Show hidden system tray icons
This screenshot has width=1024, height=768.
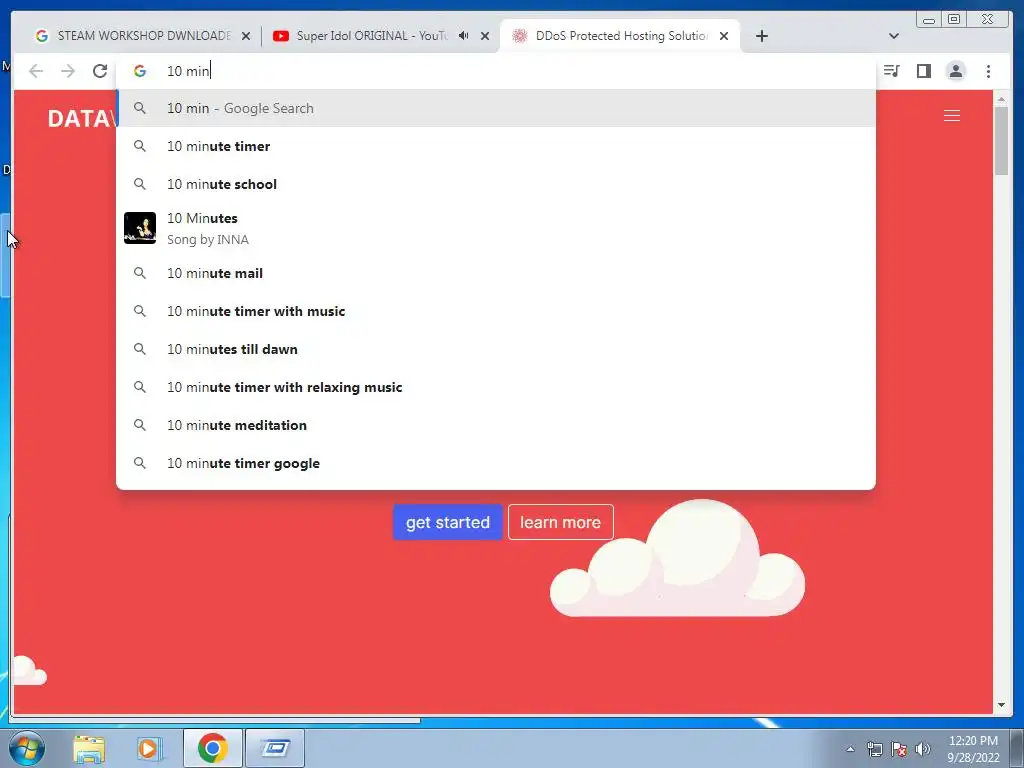tap(850, 749)
